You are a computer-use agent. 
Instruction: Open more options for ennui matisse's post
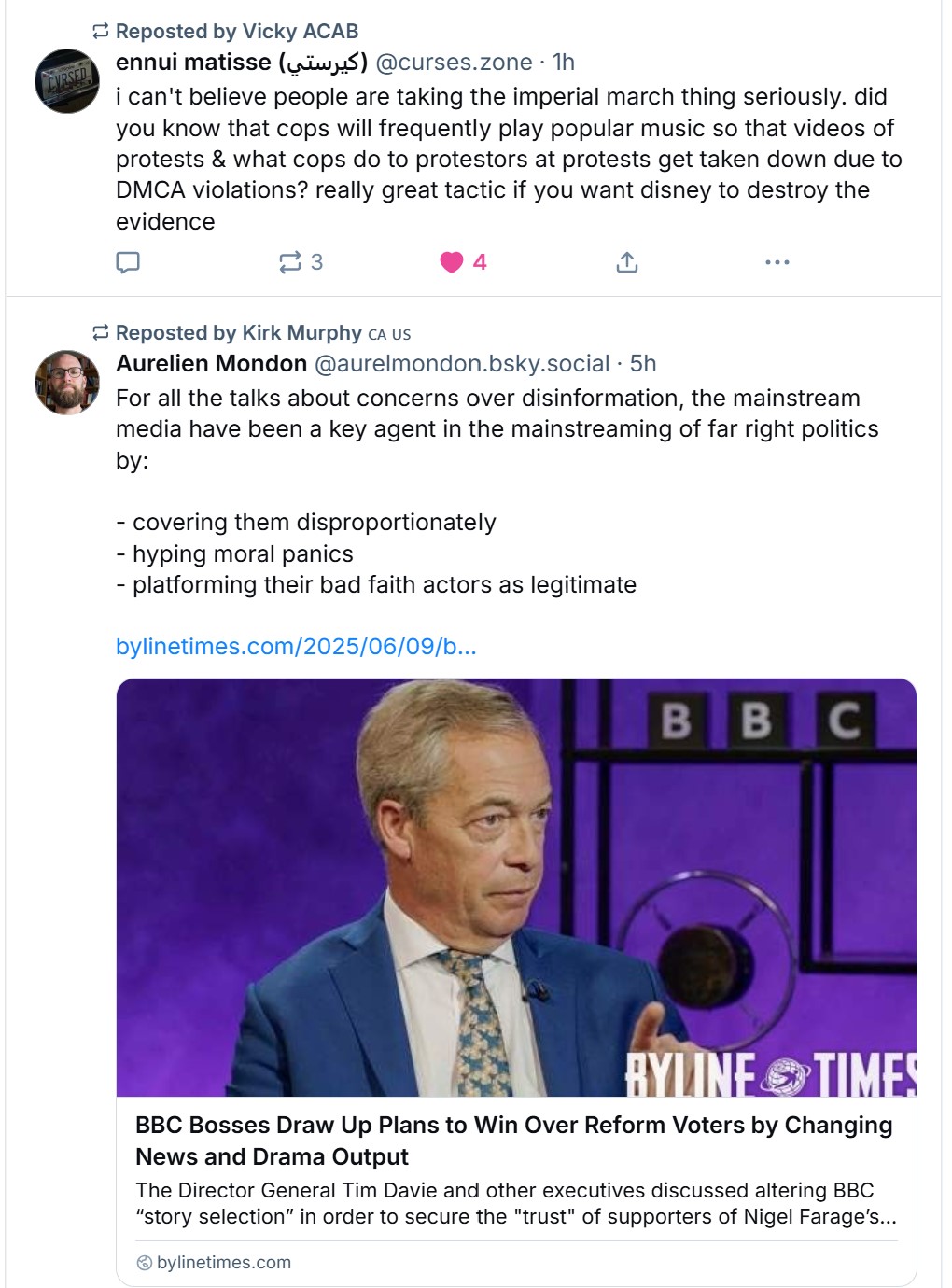(x=777, y=262)
